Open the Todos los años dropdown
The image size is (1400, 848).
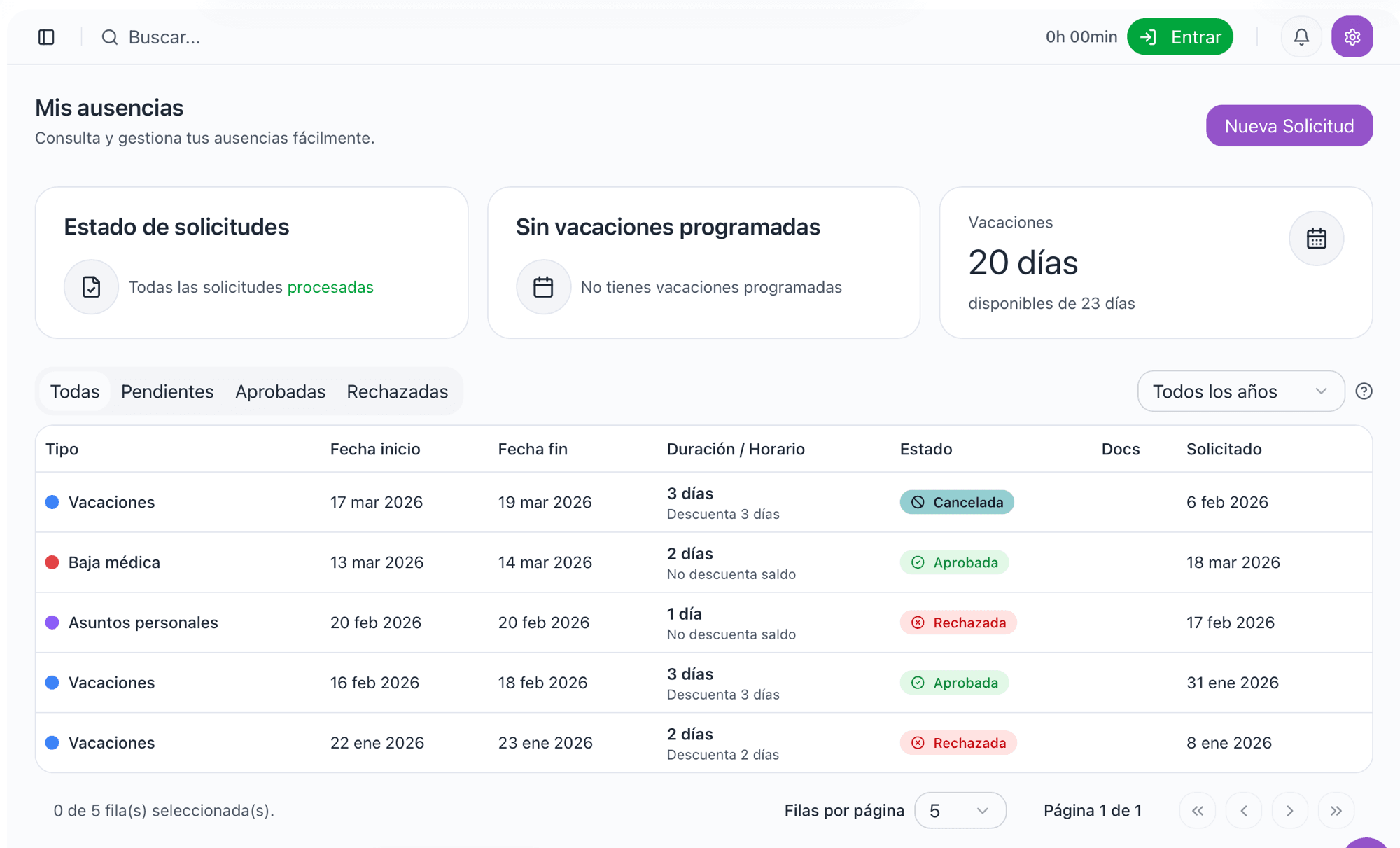click(1240, 391)
